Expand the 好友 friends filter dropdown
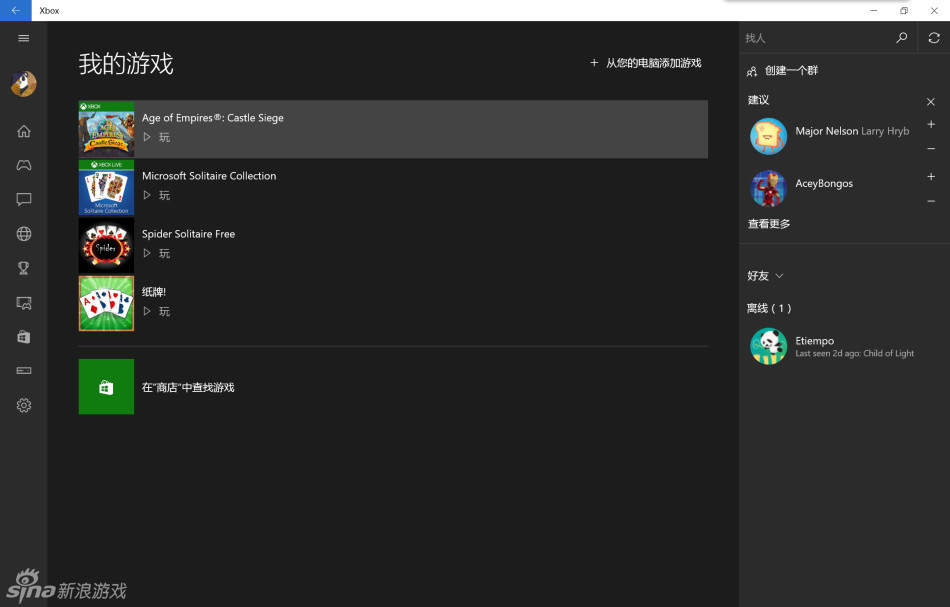The width and height of the screenshot is (950, 607). (x=766, y=276)
